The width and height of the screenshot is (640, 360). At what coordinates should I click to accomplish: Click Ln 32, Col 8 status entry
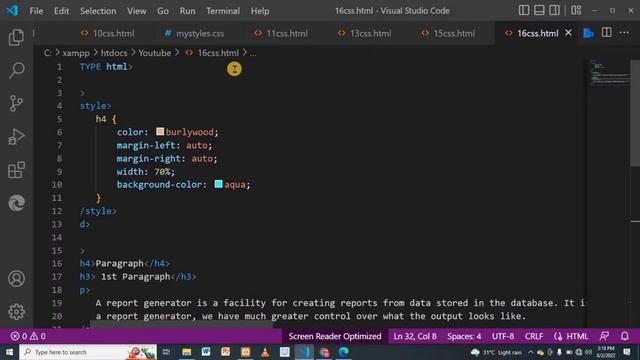(x=415, y=336)
